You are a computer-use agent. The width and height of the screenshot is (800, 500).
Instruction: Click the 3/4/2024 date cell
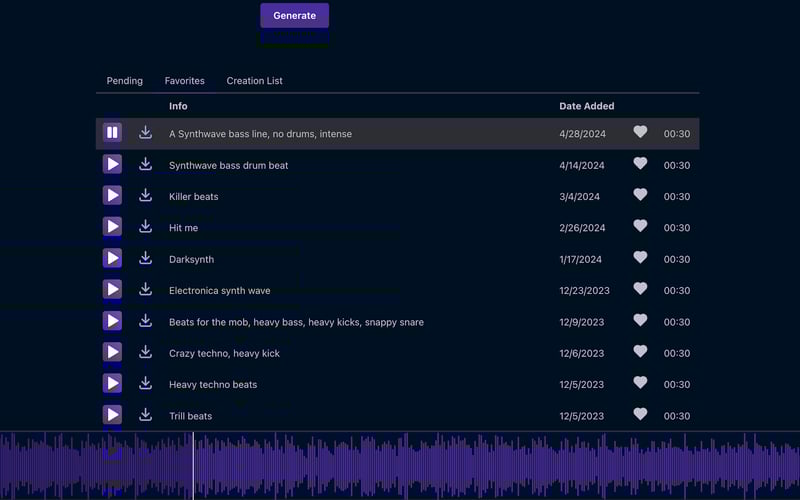(580, 196)
